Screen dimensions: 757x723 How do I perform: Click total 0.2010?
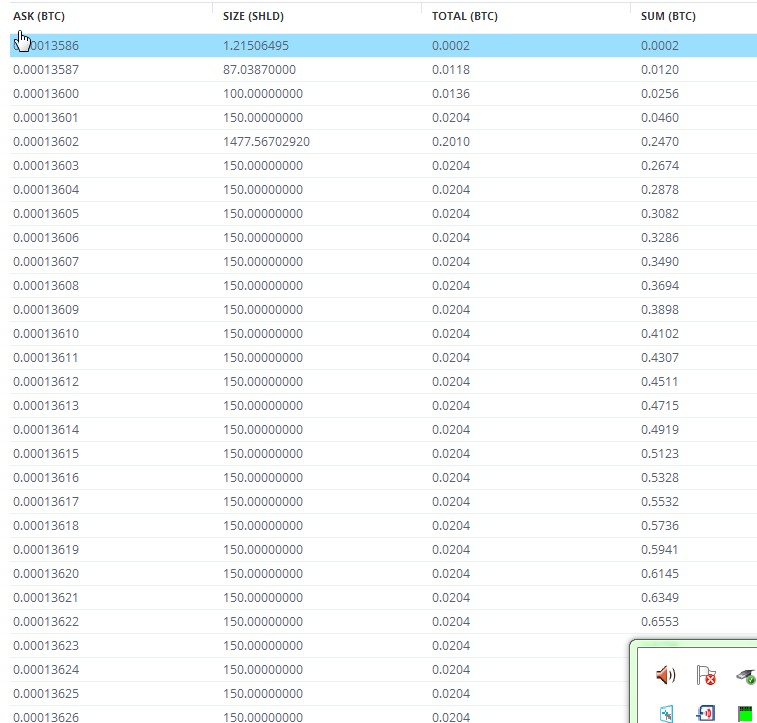(451, 141)
